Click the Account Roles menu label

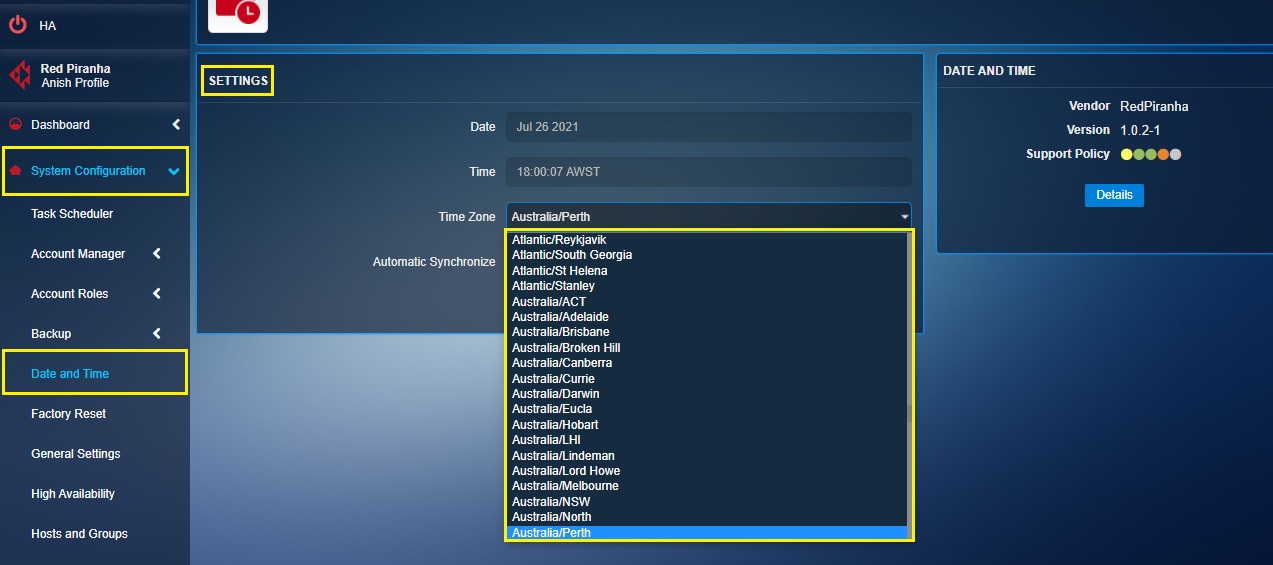tap(69, 294)
